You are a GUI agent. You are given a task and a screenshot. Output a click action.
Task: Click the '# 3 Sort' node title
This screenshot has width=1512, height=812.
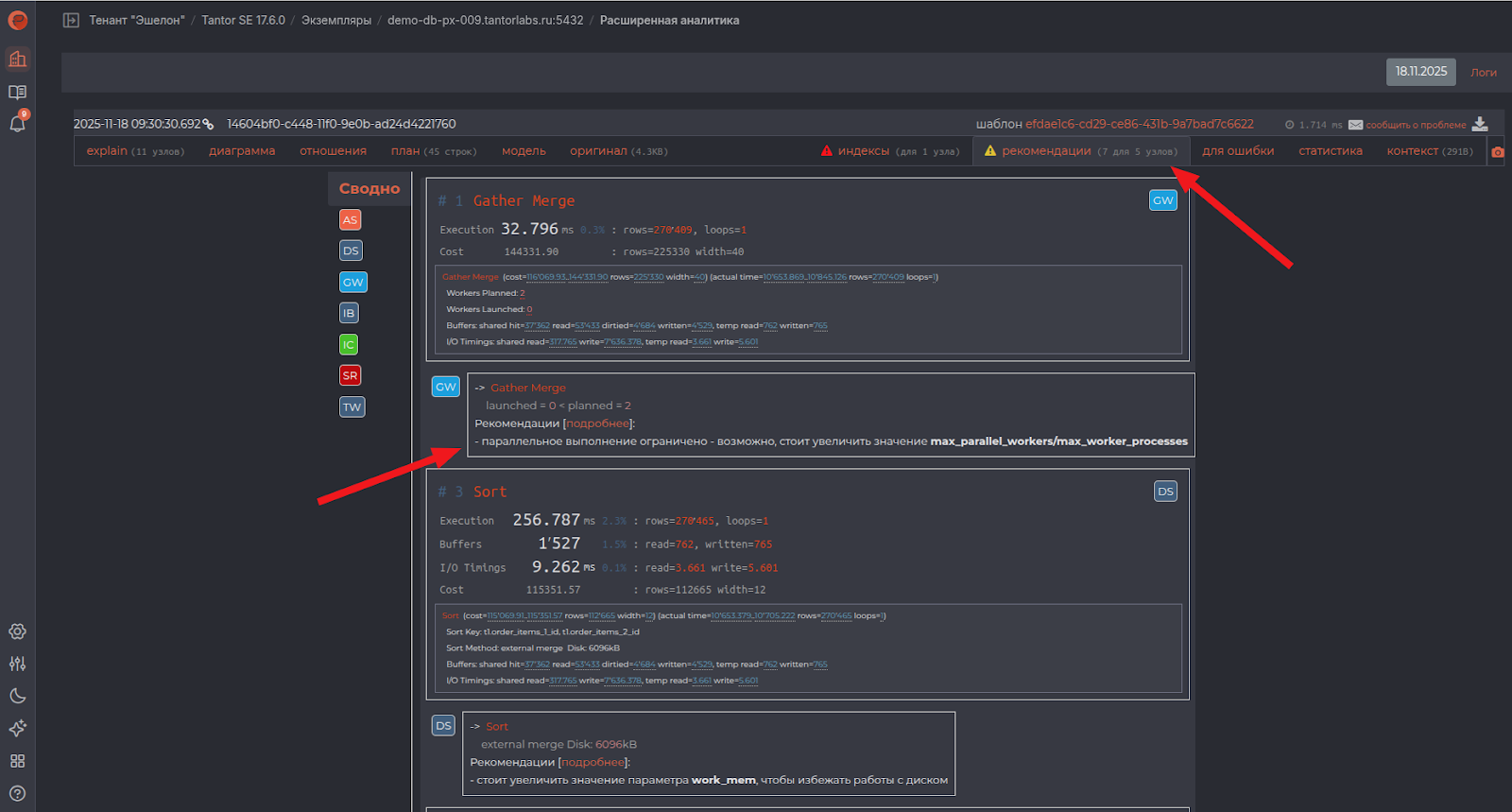pyautogui.click(x=472, y=492)
